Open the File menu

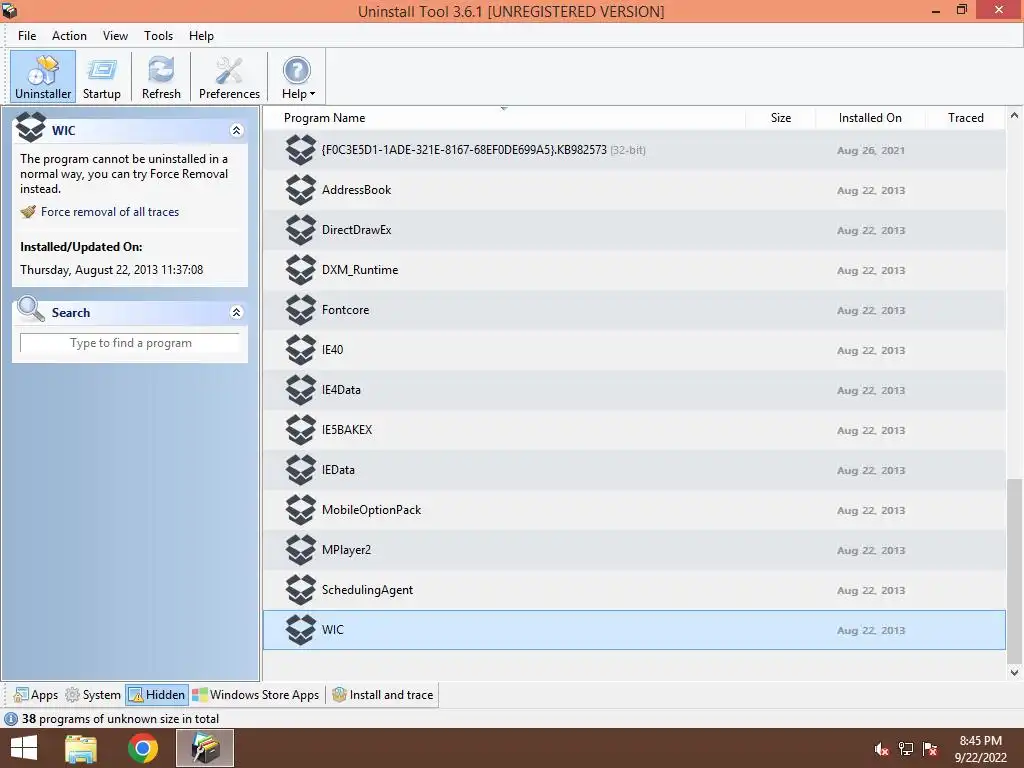[27, 36]
